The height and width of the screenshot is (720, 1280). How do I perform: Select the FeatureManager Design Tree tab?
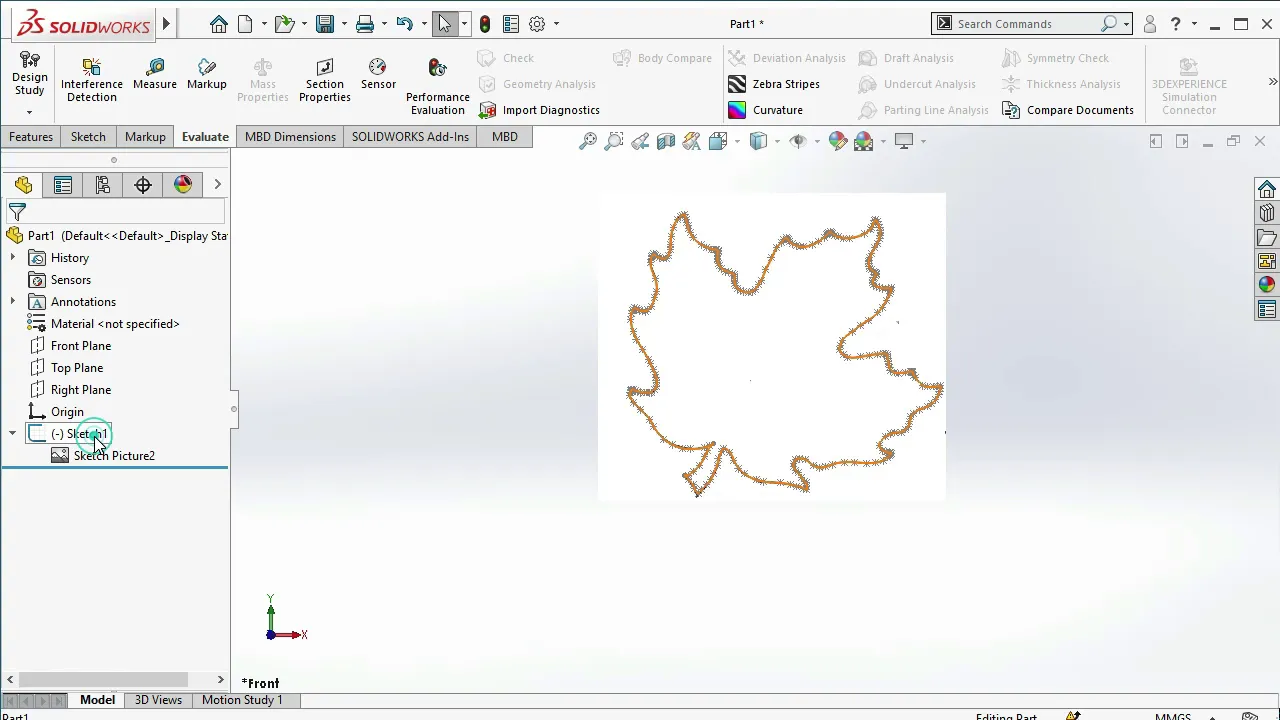coord(23,185)
